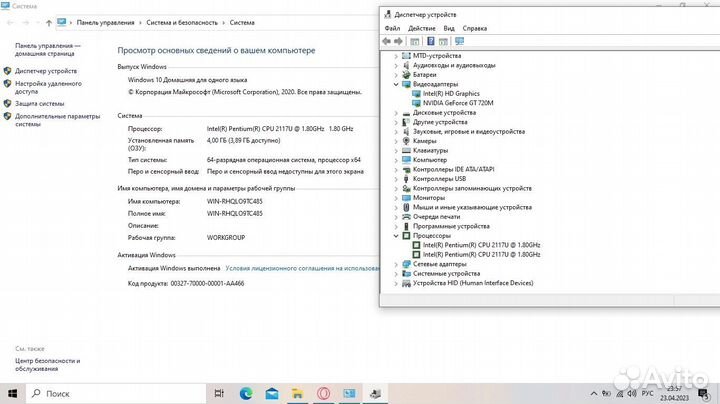Open Настройка удаленного доступа link

coord(48,87)
